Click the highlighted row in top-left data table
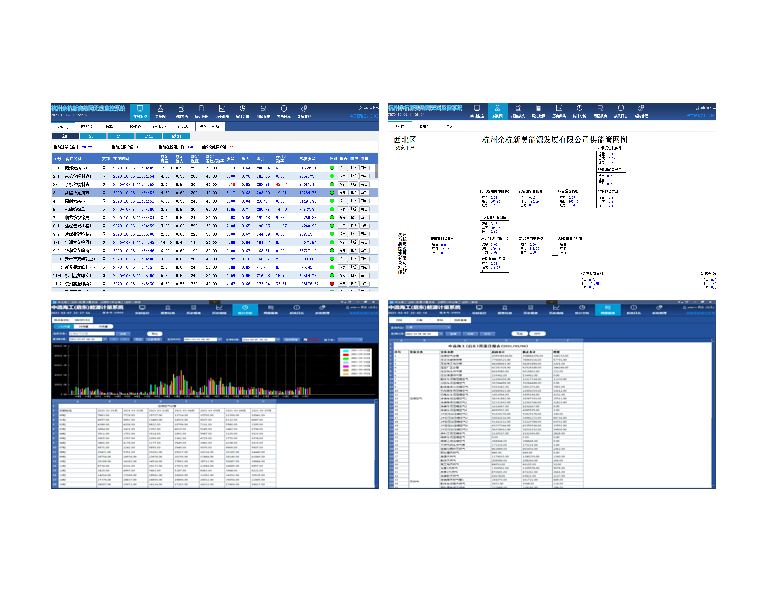This screenshot has height=589, width=765. pyautogui.click(x=215, y=193)
